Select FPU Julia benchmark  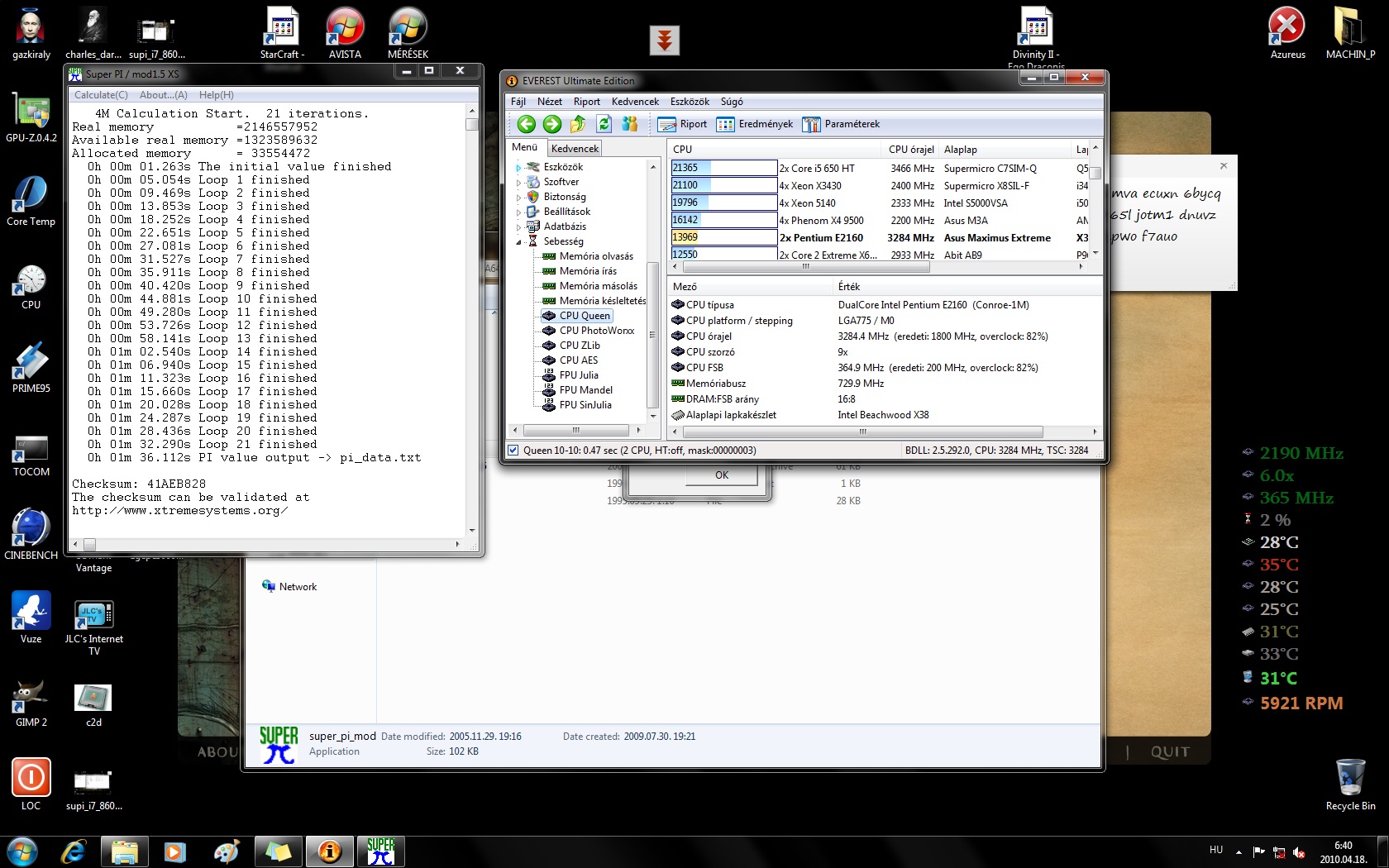[579, 375]
